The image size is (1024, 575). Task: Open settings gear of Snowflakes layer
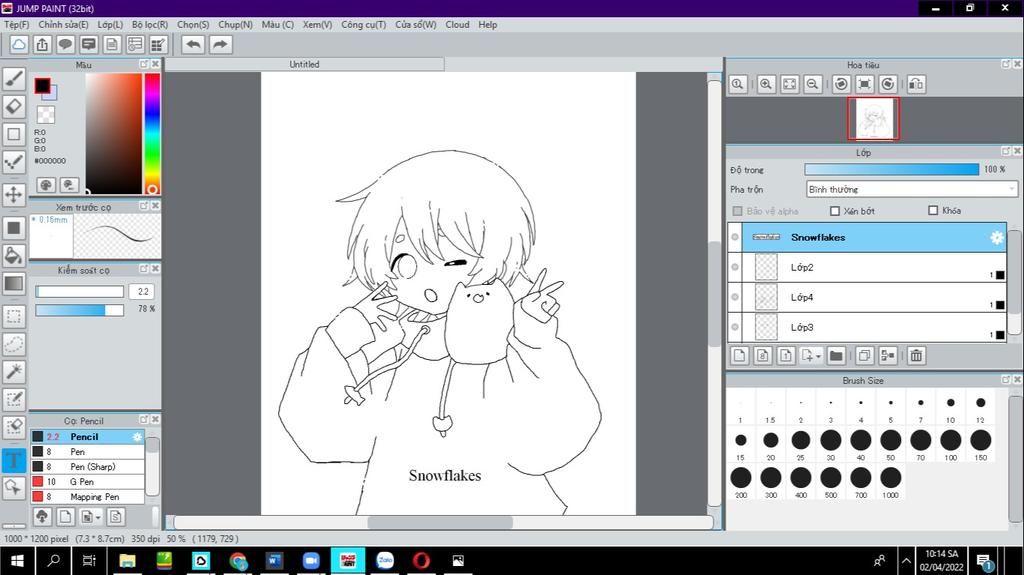click(997, 237)
